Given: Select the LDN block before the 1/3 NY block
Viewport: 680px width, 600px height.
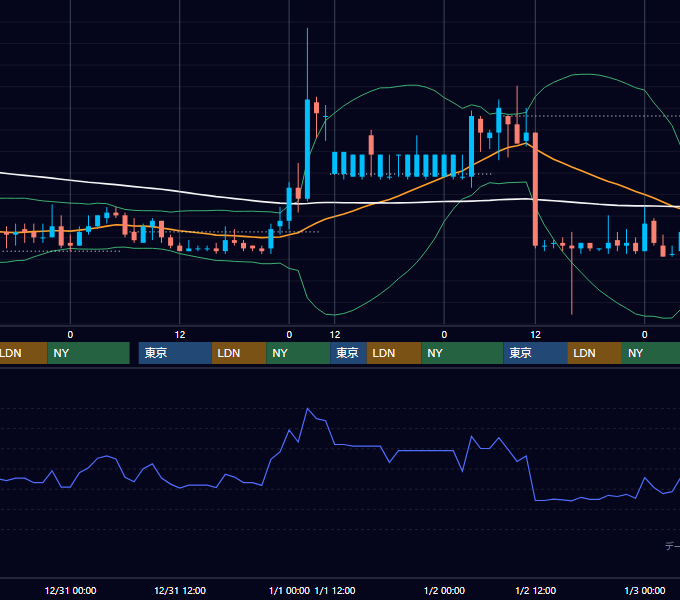Looking at the screenshot, I should click(x=595, y=353).
